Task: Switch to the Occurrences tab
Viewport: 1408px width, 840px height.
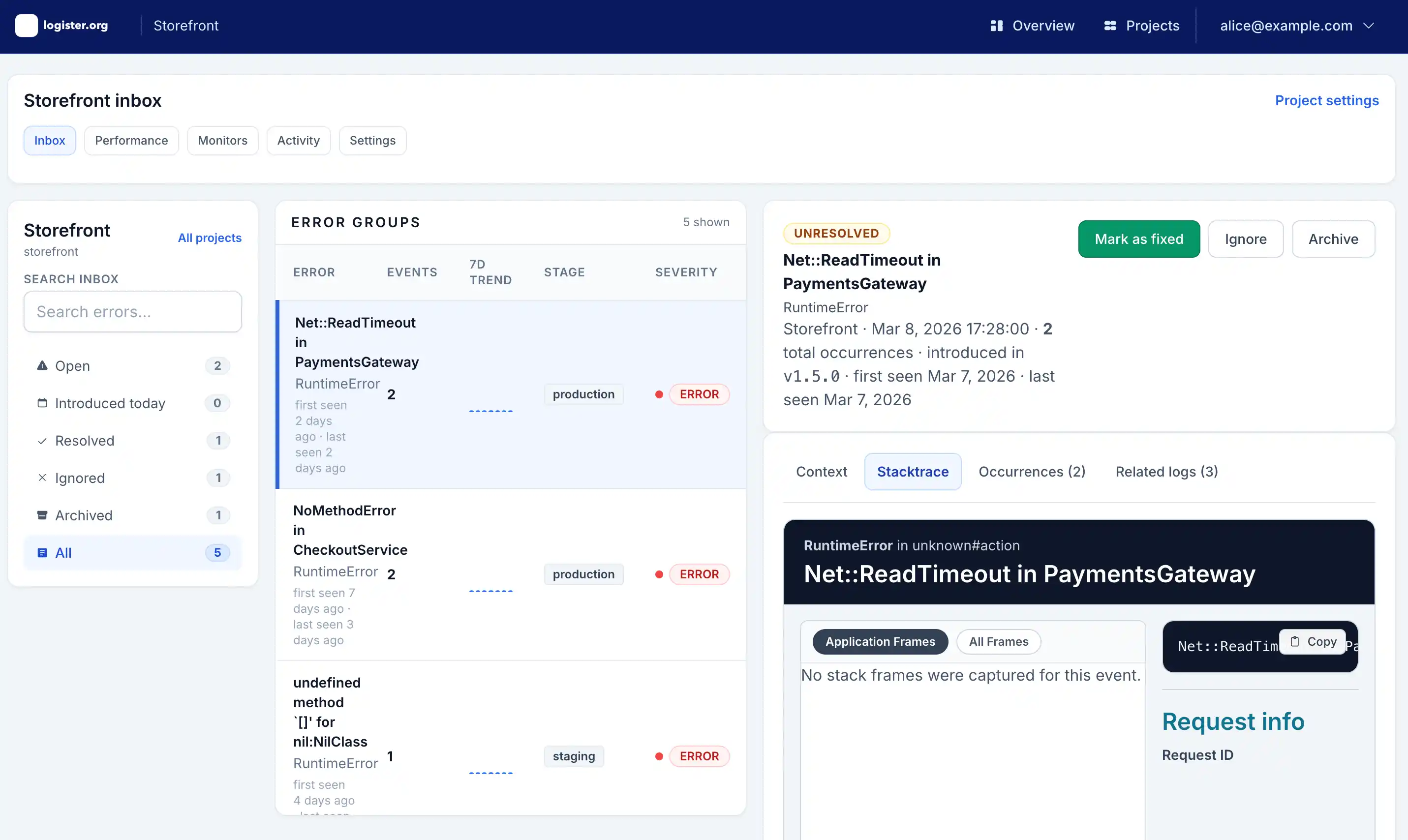Action: (1032, 472)
